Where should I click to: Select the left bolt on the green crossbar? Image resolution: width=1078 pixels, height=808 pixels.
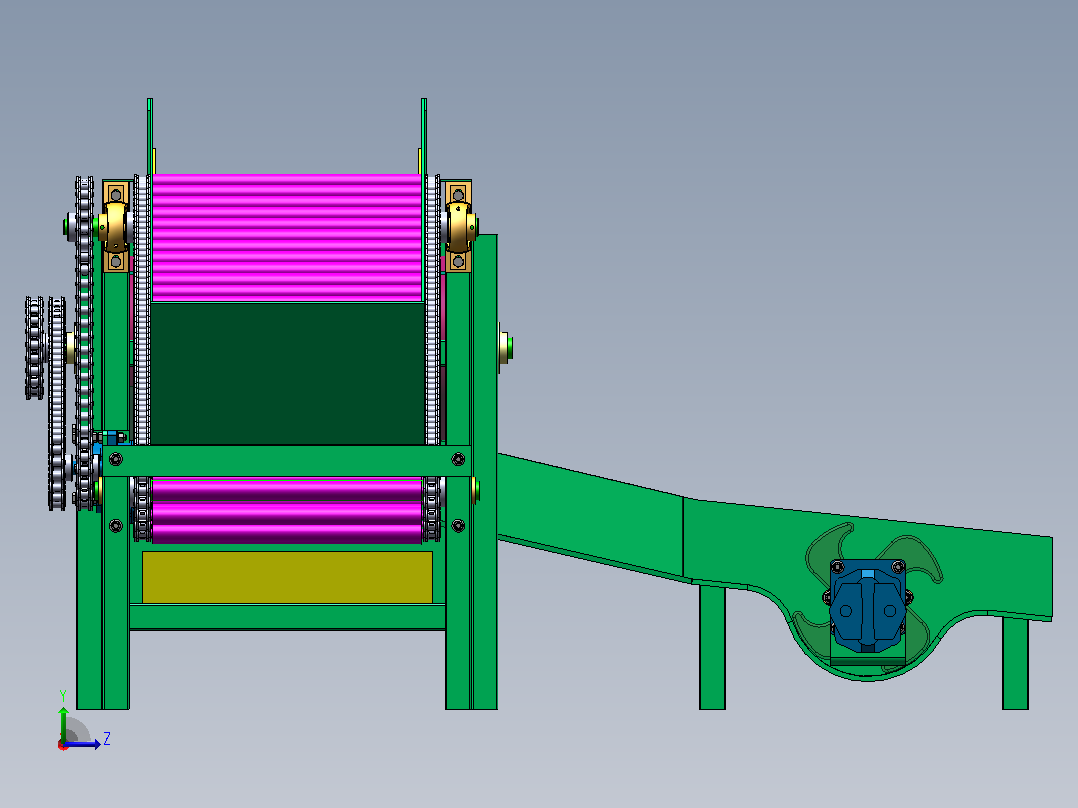pos(116,459)
